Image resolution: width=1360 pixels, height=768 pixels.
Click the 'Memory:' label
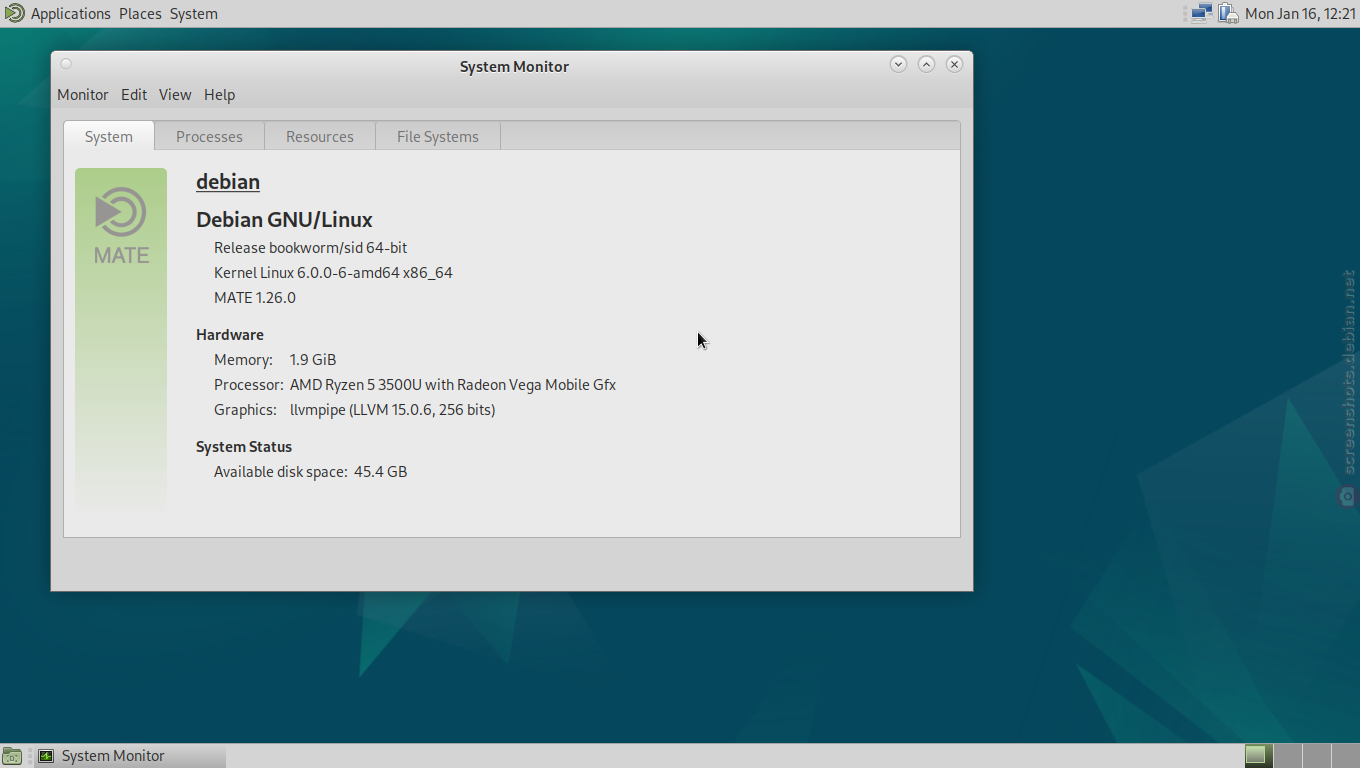[243, 360]
